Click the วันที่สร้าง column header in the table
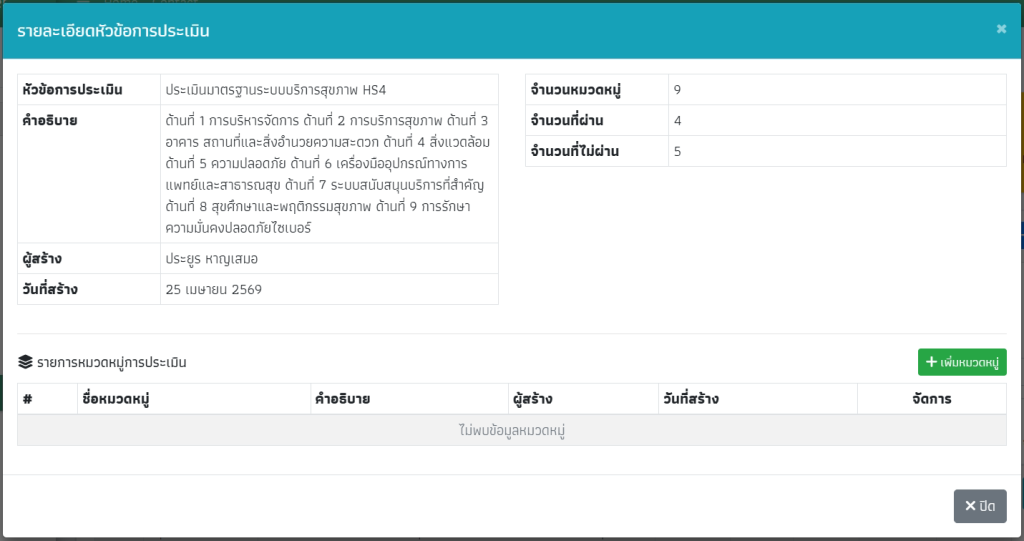 click(x=691, y=399)
